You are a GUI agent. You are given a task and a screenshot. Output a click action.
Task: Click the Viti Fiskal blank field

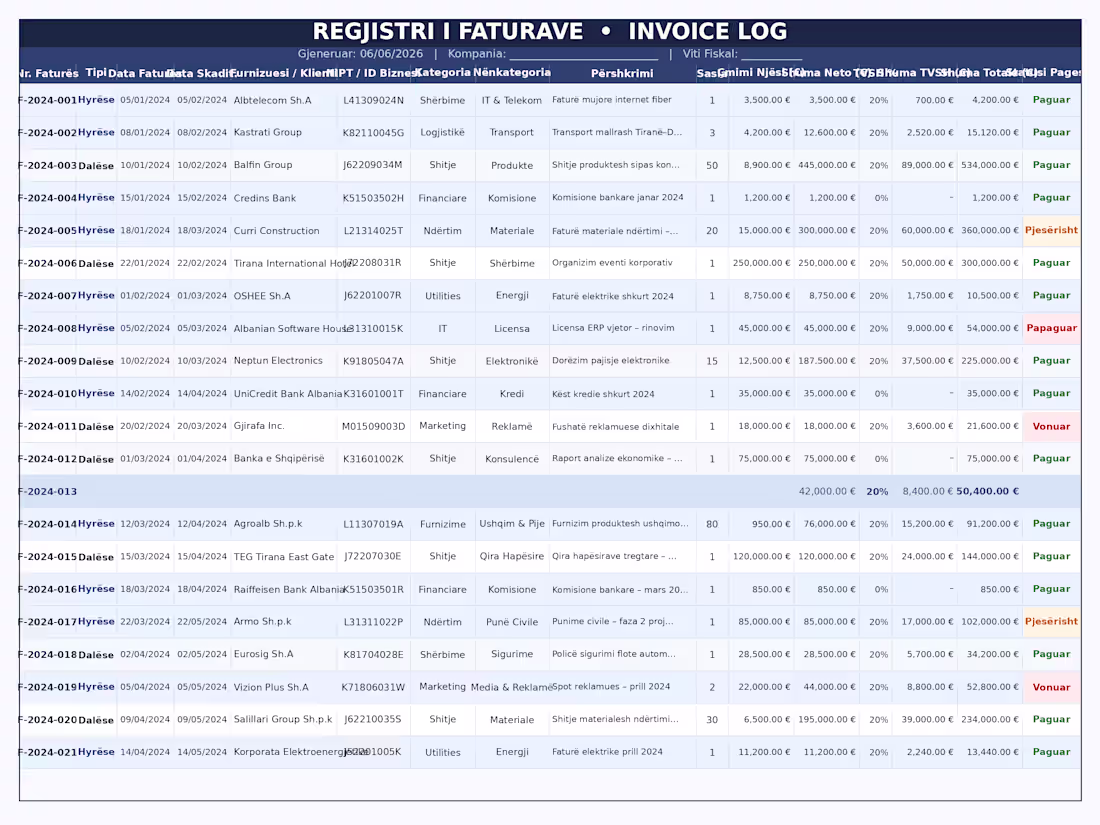772,54
